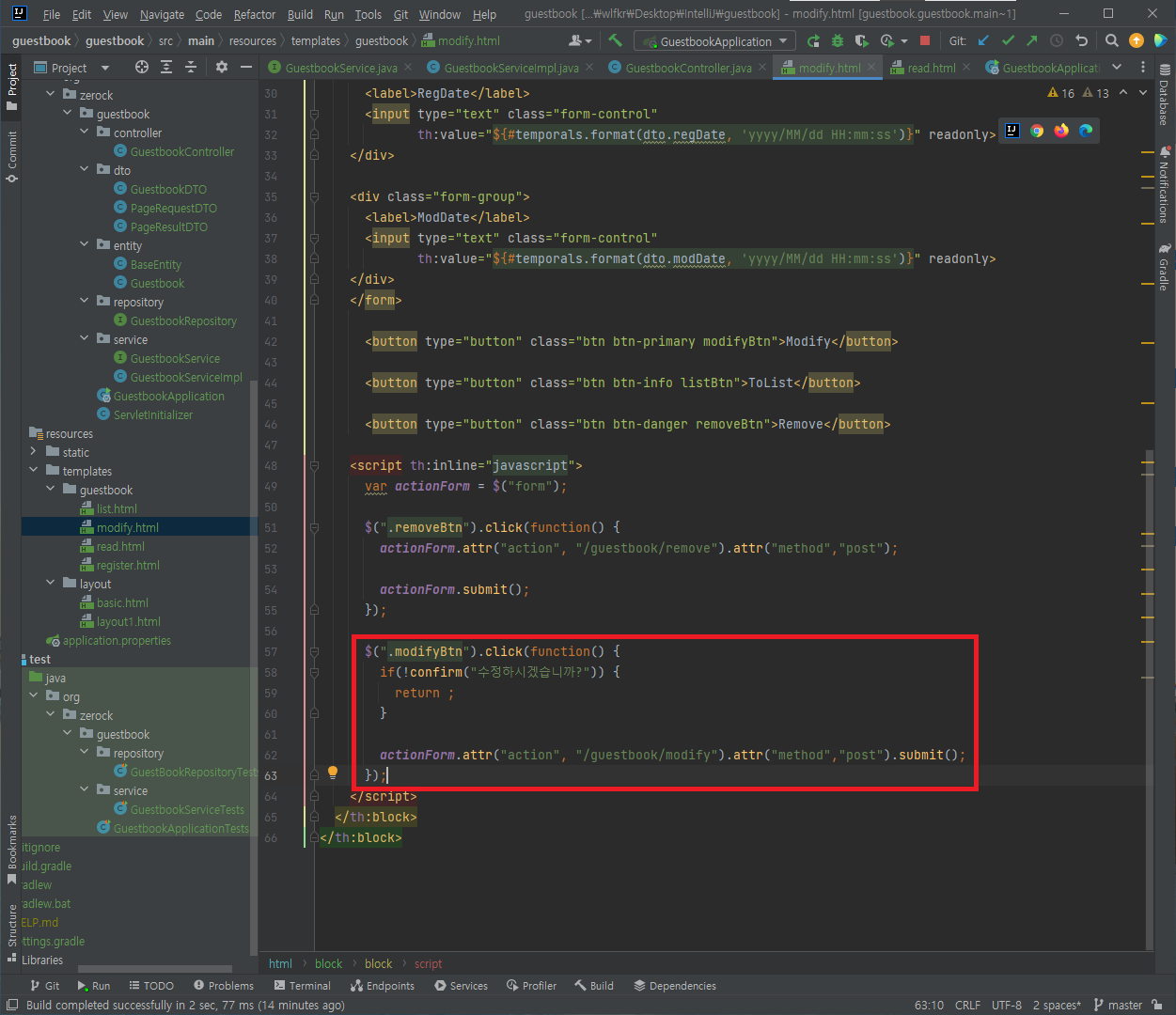Preview page in Edge browser icon
1176x1015 pixels.
tap(1086, 131)
